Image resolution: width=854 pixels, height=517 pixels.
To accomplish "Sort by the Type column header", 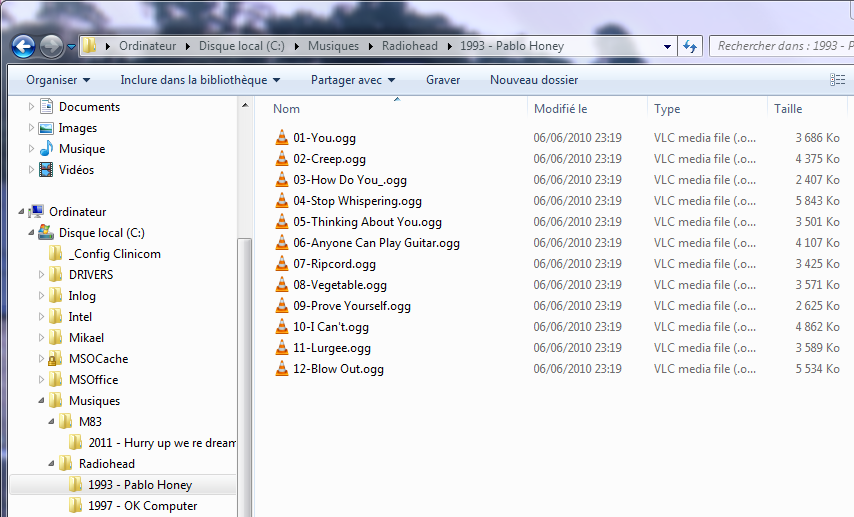I will 667,109.
